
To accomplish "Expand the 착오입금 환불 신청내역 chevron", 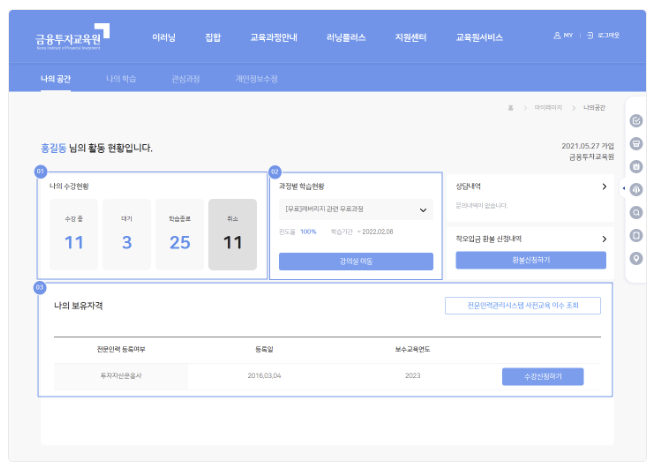I will [604, 239].
